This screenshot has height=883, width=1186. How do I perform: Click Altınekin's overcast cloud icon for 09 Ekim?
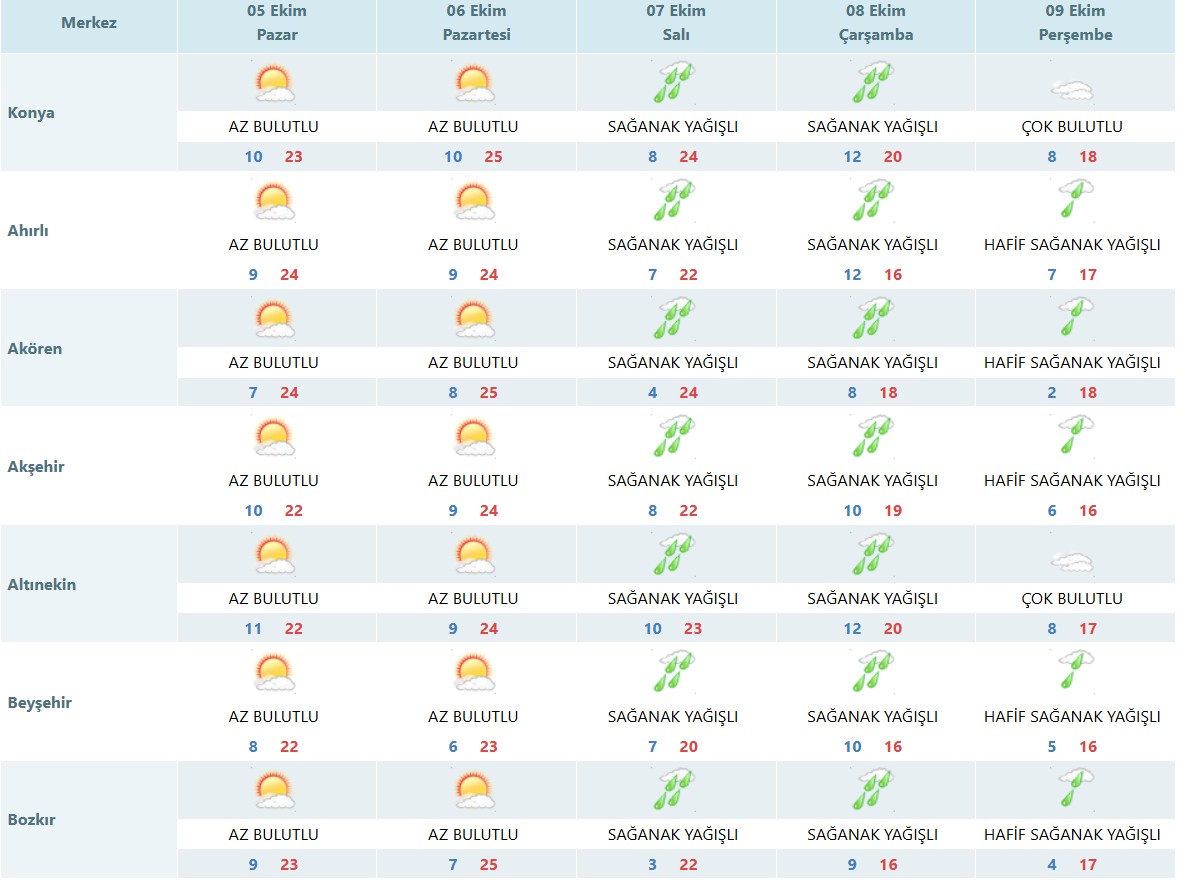tap(1072, 563)
